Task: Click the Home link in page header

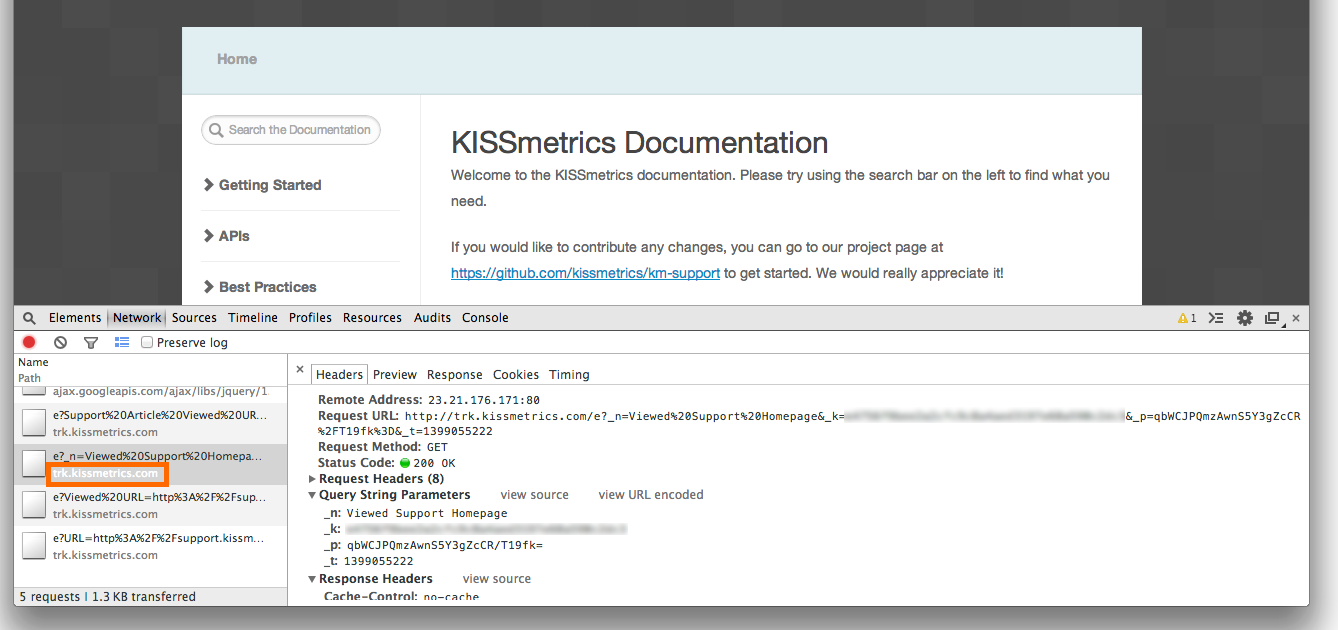Action: pyautogui.click(x=237, y=59)
